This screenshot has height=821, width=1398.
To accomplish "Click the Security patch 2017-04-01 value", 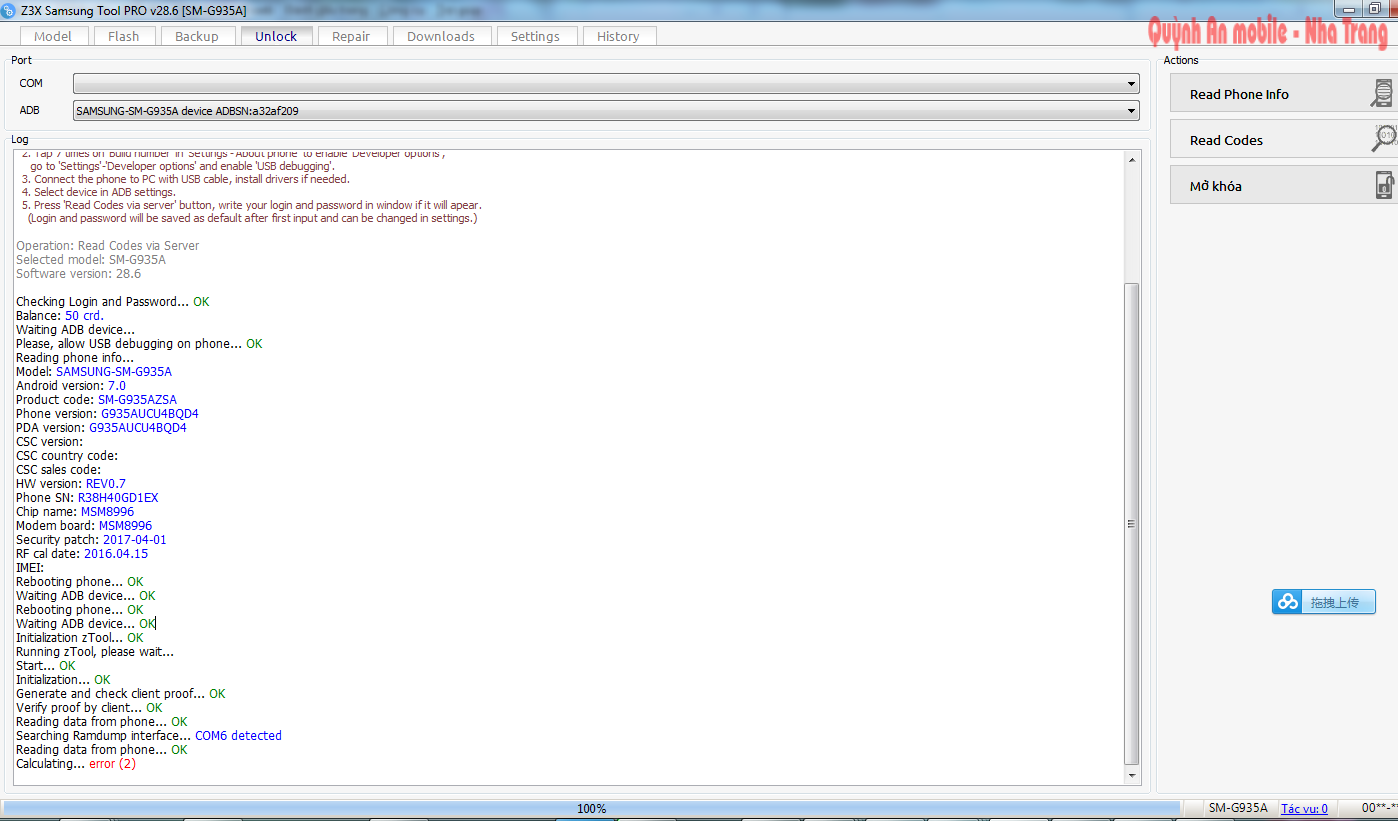I will point(135,540).
